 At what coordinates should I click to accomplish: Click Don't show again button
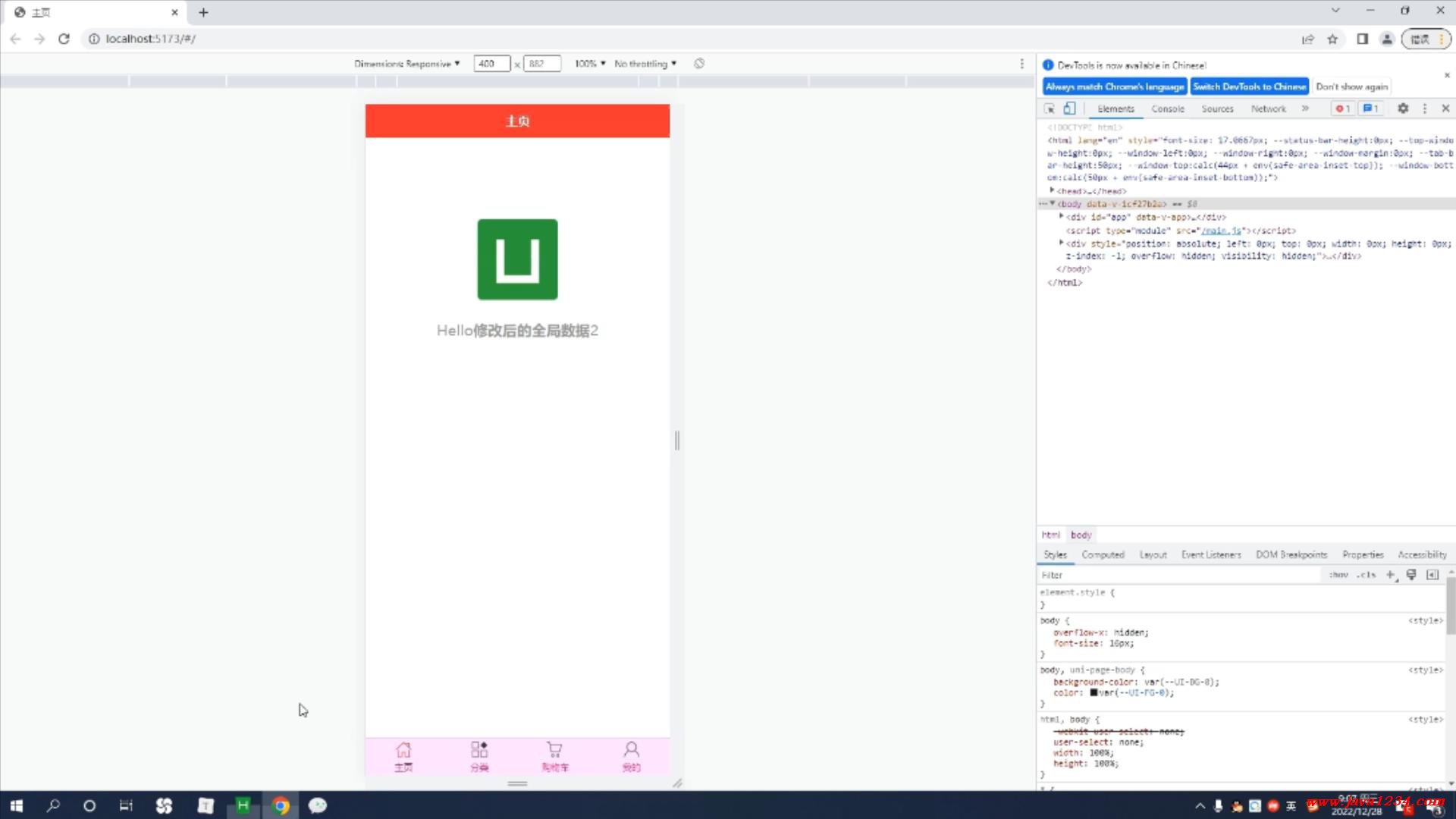coord(1352,87)
